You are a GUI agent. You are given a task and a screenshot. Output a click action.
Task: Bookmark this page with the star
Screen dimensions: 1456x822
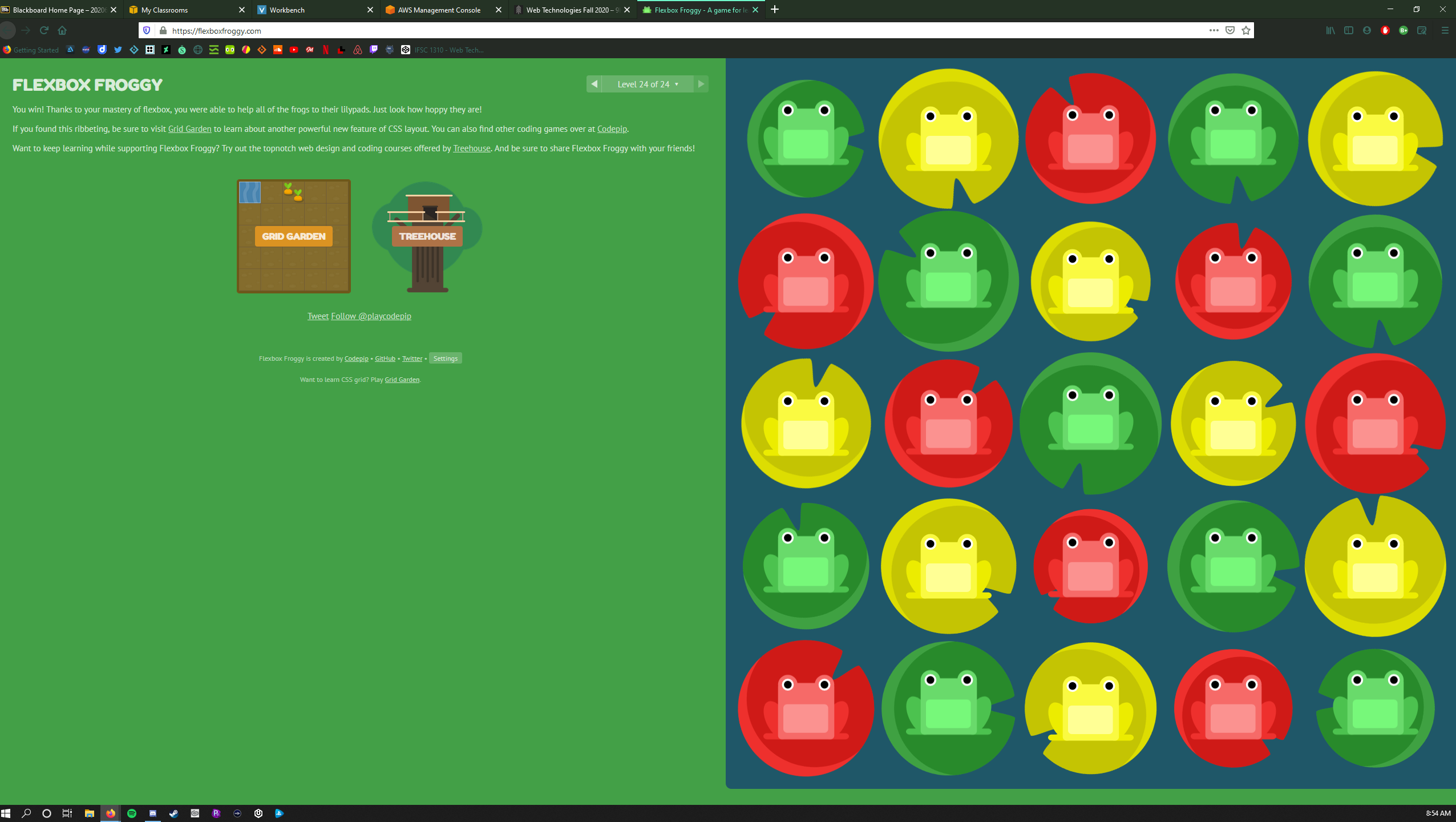tap(1246, 30)
